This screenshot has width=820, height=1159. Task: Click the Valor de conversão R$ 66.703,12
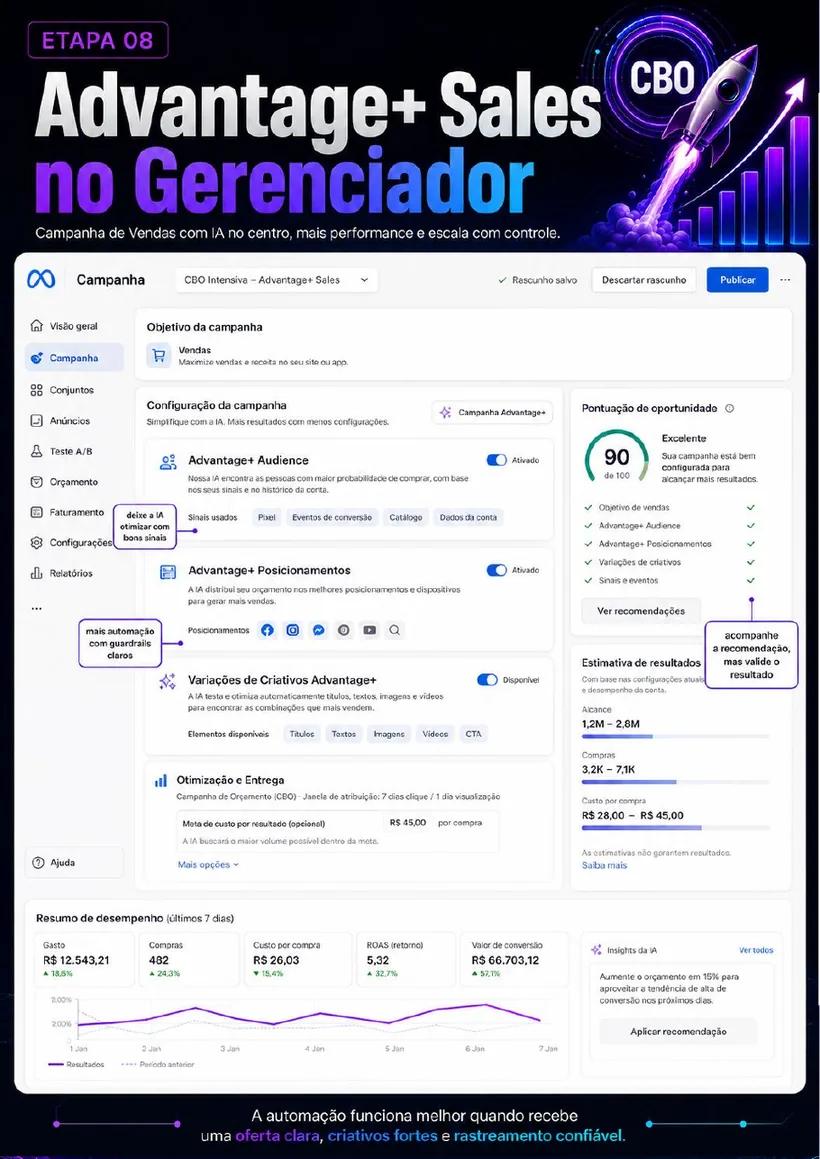tap(505, 959)
